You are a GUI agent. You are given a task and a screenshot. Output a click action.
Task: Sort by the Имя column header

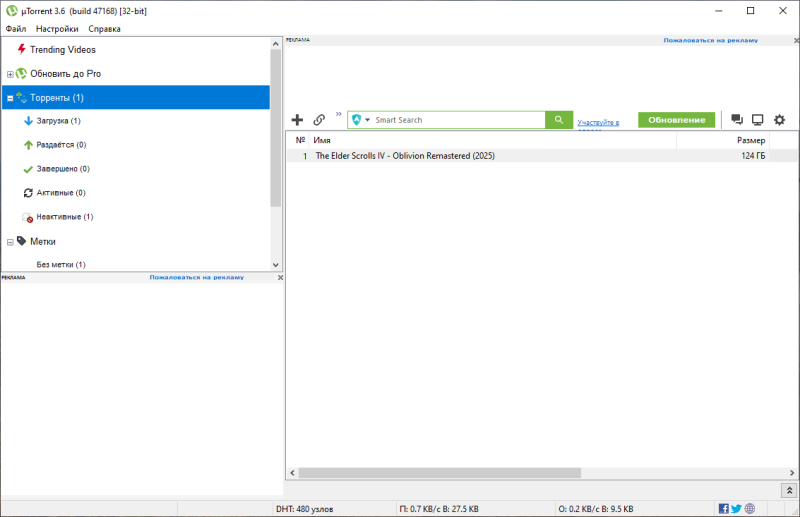(x=493, y=140)
